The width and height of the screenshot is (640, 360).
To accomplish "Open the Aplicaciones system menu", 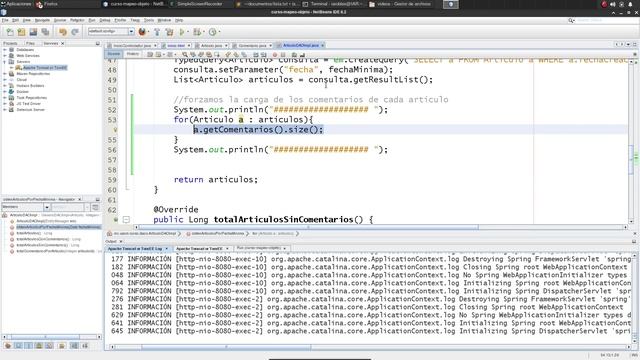I will 16,4.
